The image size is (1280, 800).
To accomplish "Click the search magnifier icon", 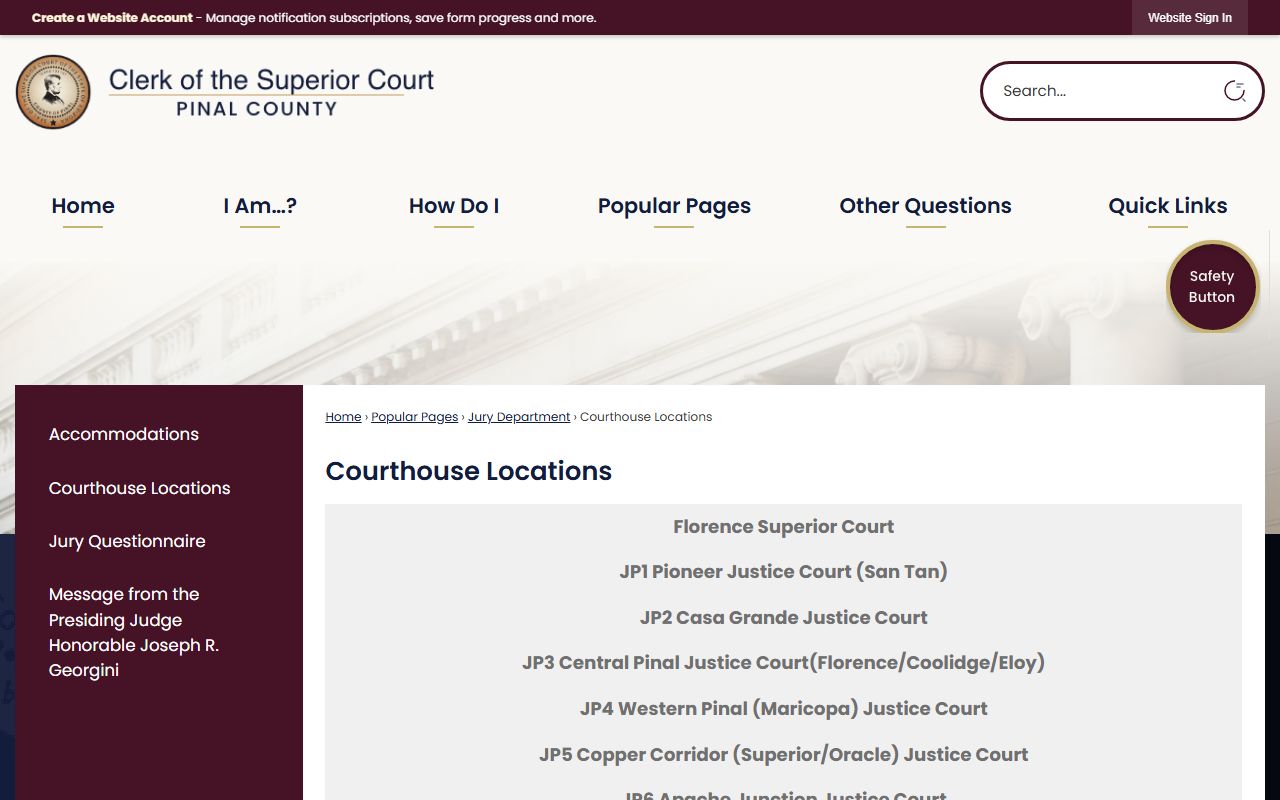I will [x=1235, y=91].
